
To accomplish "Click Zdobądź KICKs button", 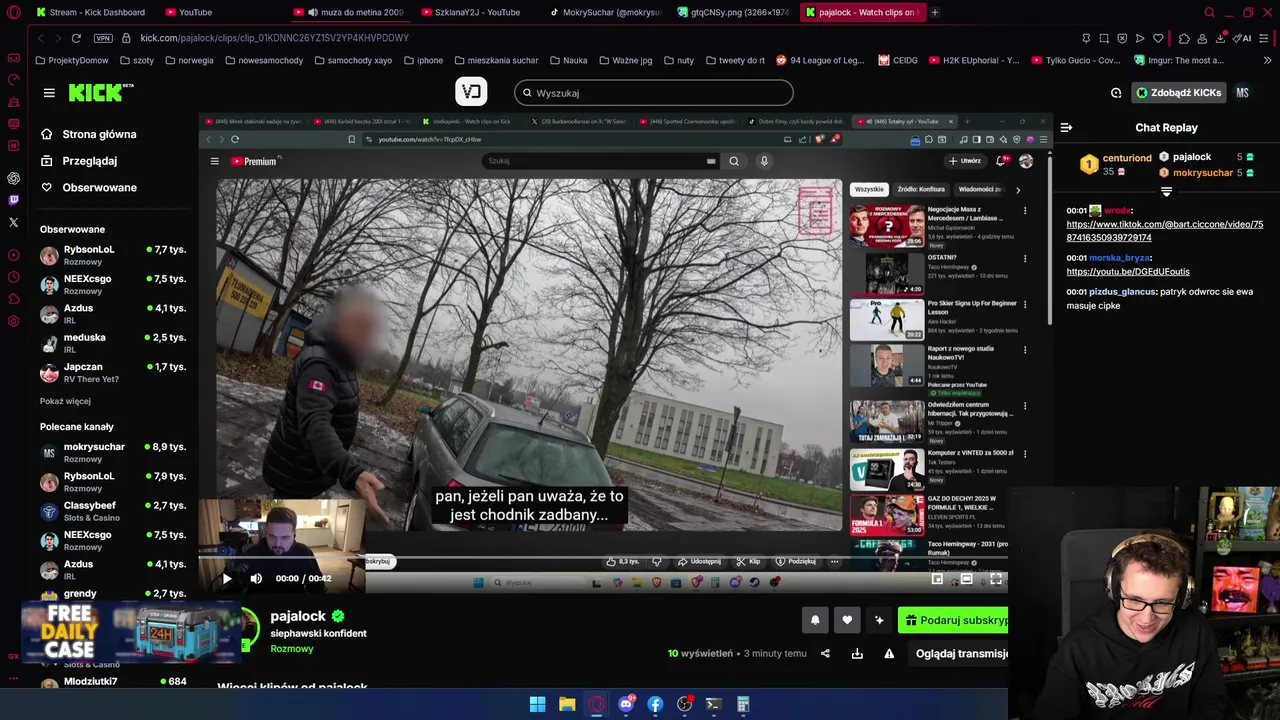I will [1178, 93].
